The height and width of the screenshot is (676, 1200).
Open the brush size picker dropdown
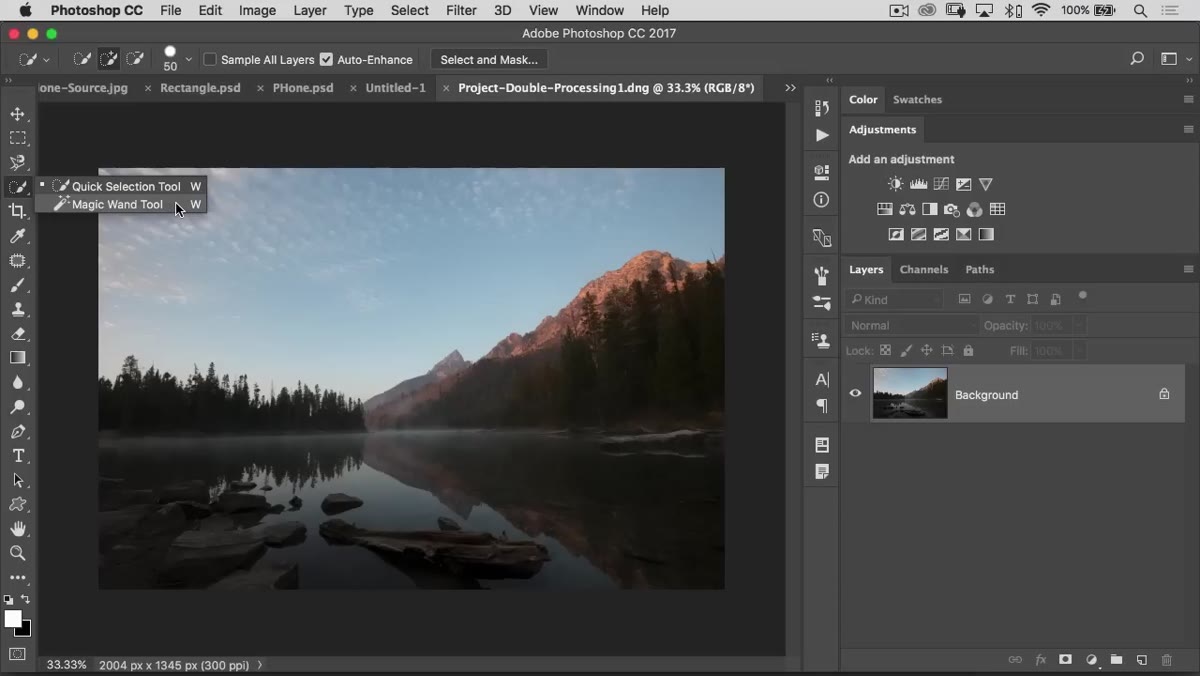188,60
